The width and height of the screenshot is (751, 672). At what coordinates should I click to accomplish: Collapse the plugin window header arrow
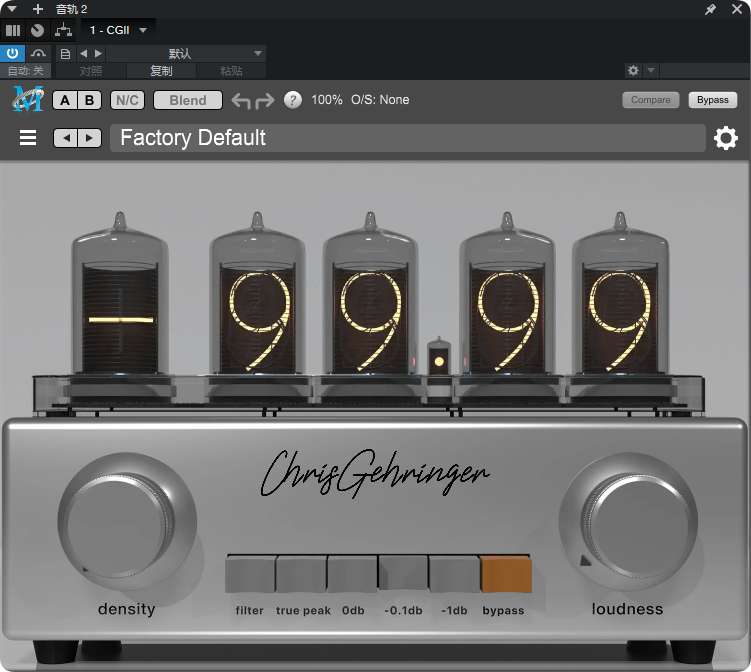pos(12,9)
